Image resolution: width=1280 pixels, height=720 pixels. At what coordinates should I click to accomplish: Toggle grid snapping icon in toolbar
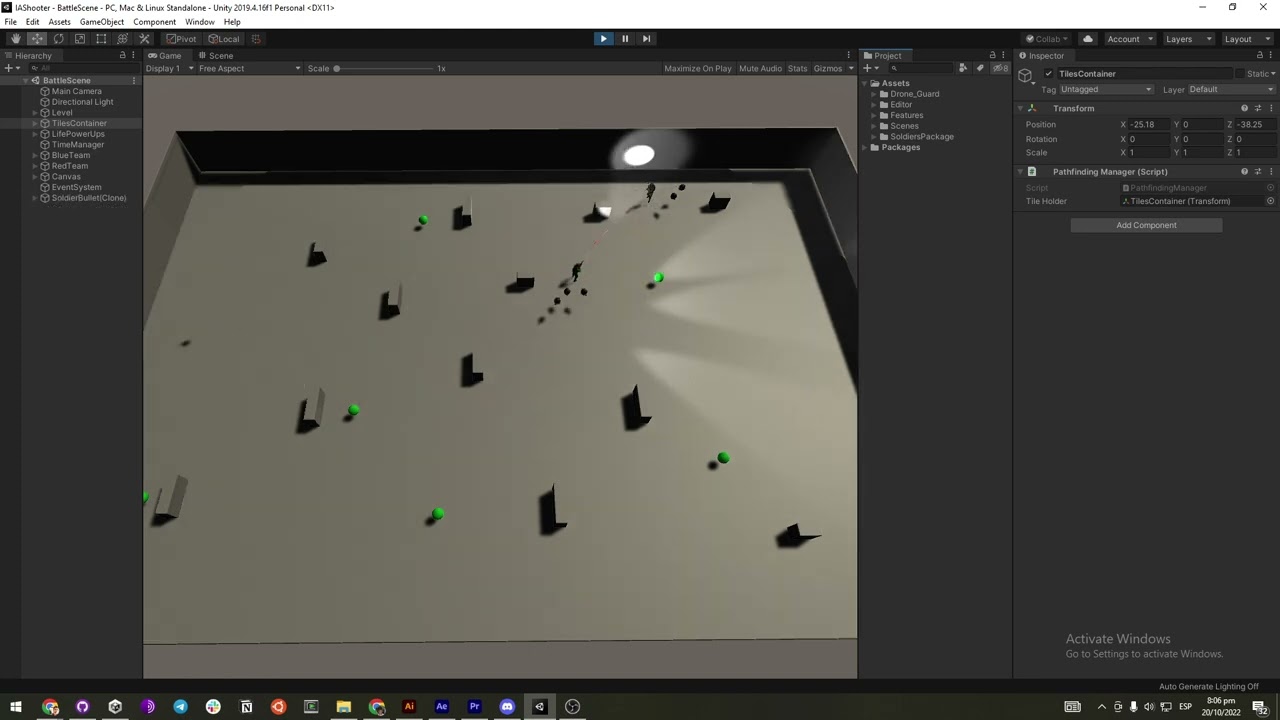[x=256, y=39]
